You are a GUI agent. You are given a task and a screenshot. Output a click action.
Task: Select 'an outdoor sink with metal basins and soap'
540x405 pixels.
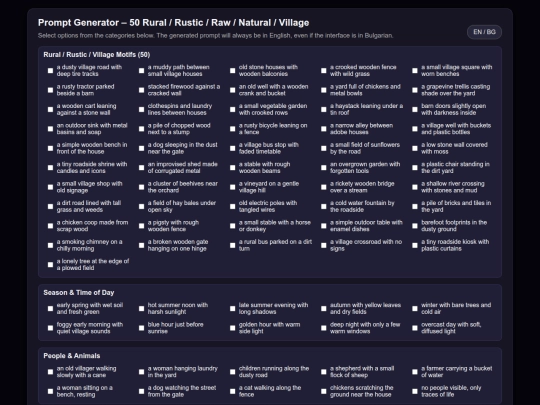(51, 129)
